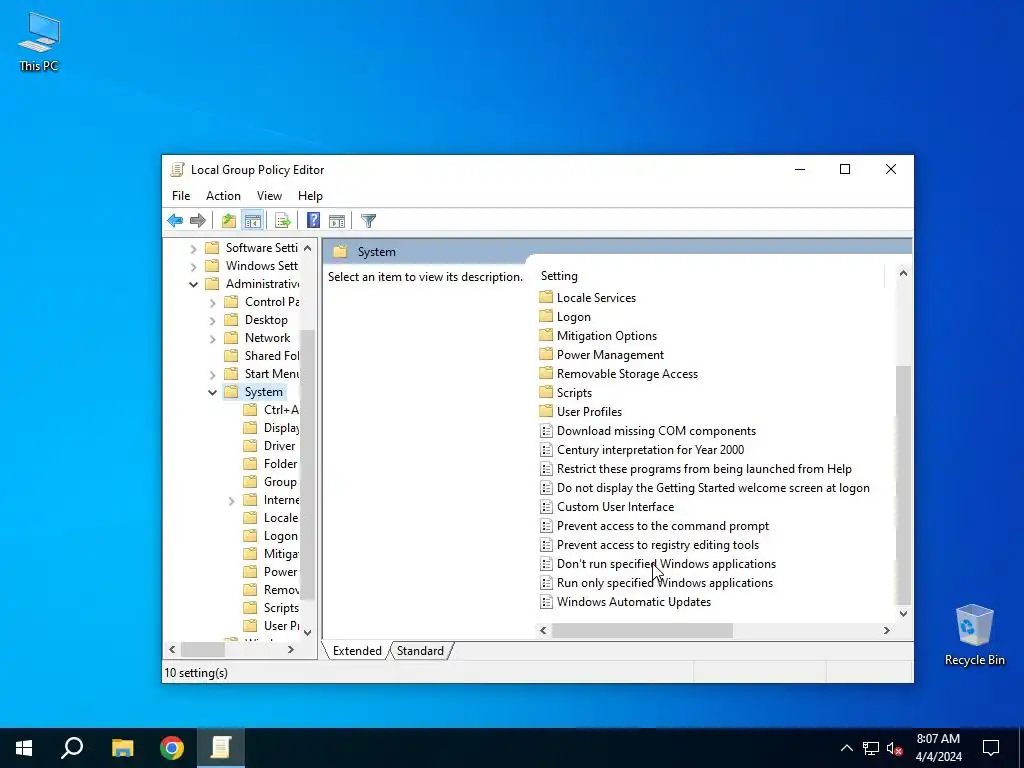Collapse the System tree node
1024x768 pixels.
point(212,392)
